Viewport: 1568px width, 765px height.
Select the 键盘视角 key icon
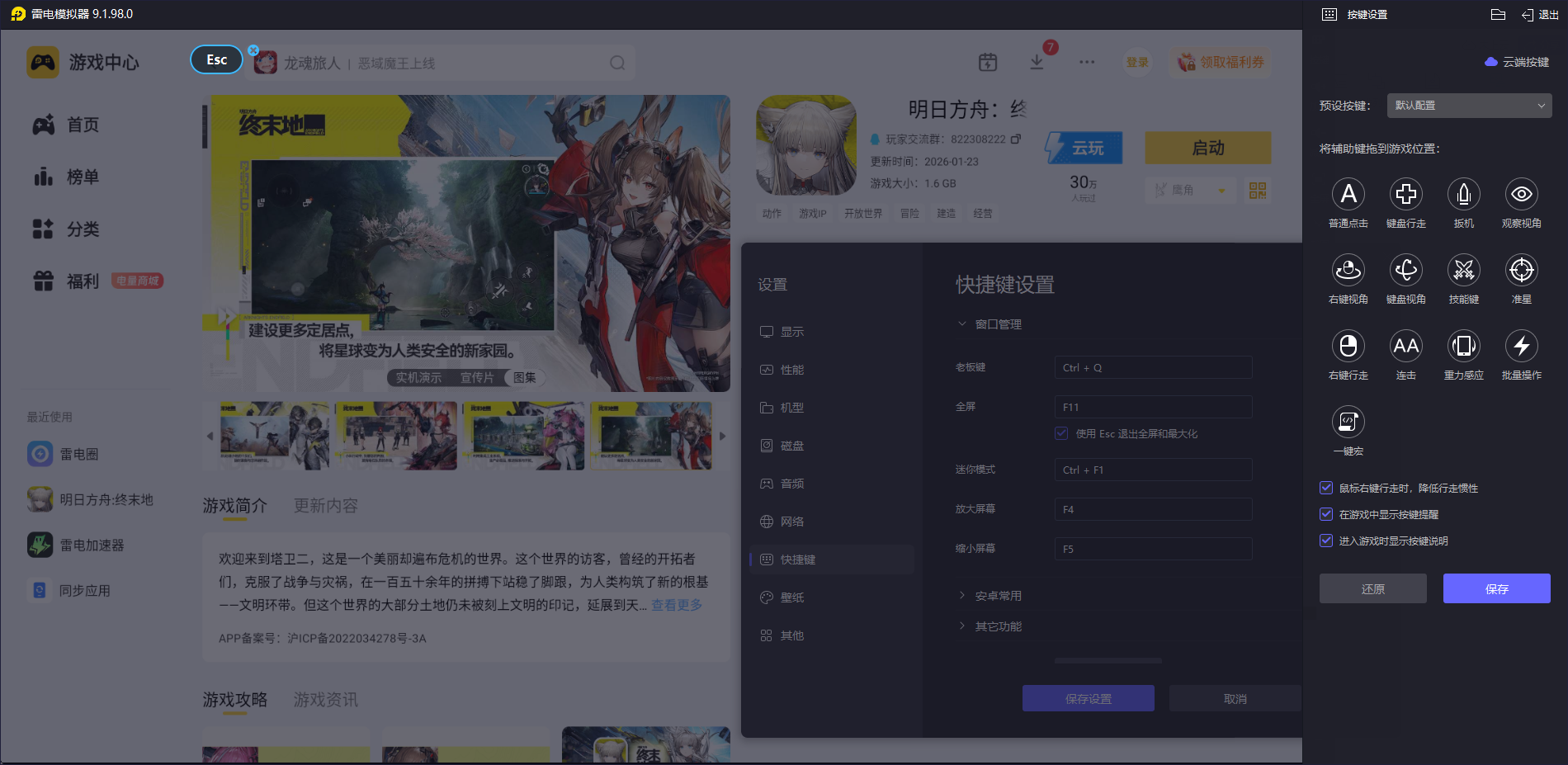[1406, 270]
